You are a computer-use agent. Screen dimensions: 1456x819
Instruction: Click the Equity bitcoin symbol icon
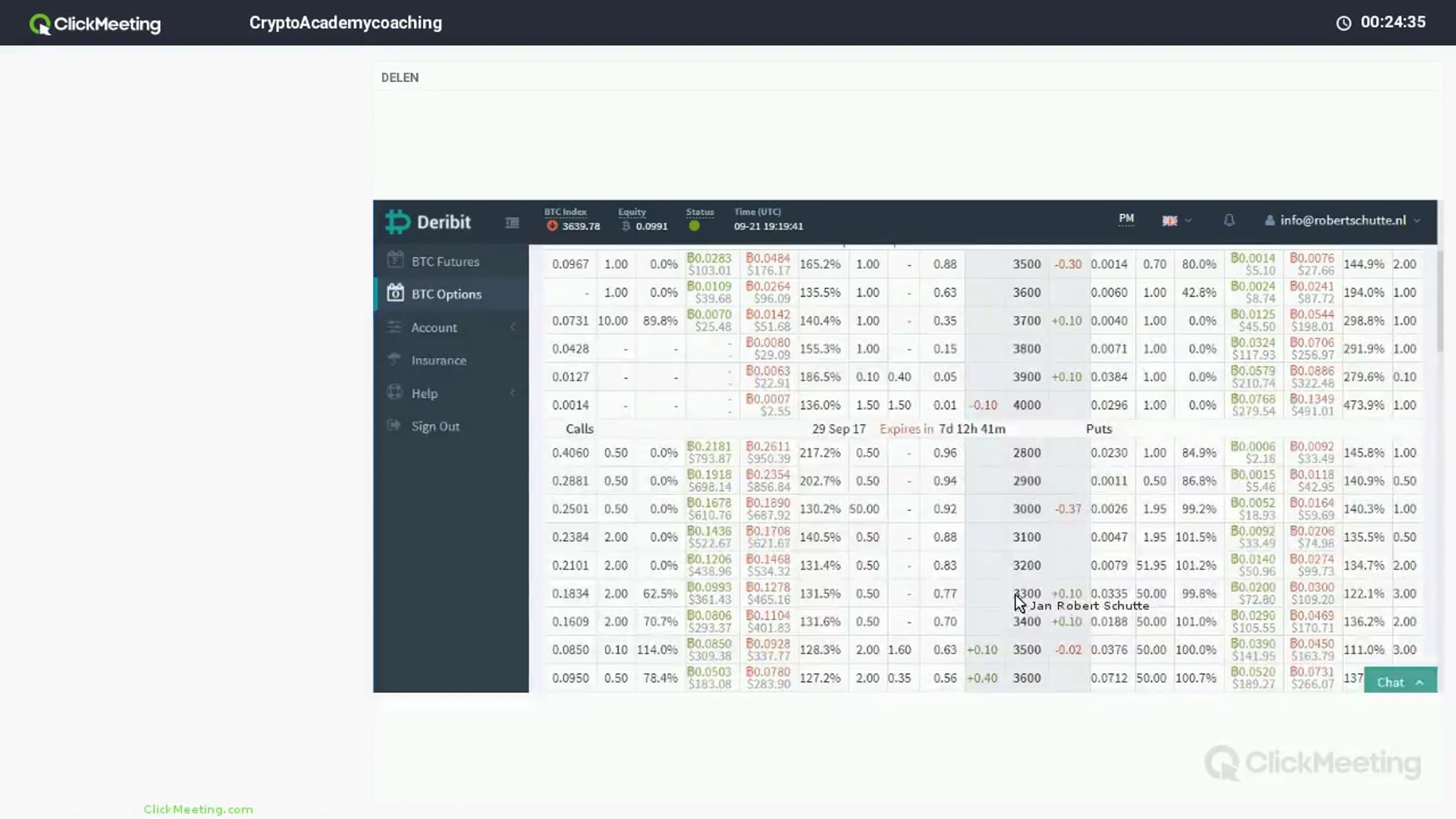(626, 226)
